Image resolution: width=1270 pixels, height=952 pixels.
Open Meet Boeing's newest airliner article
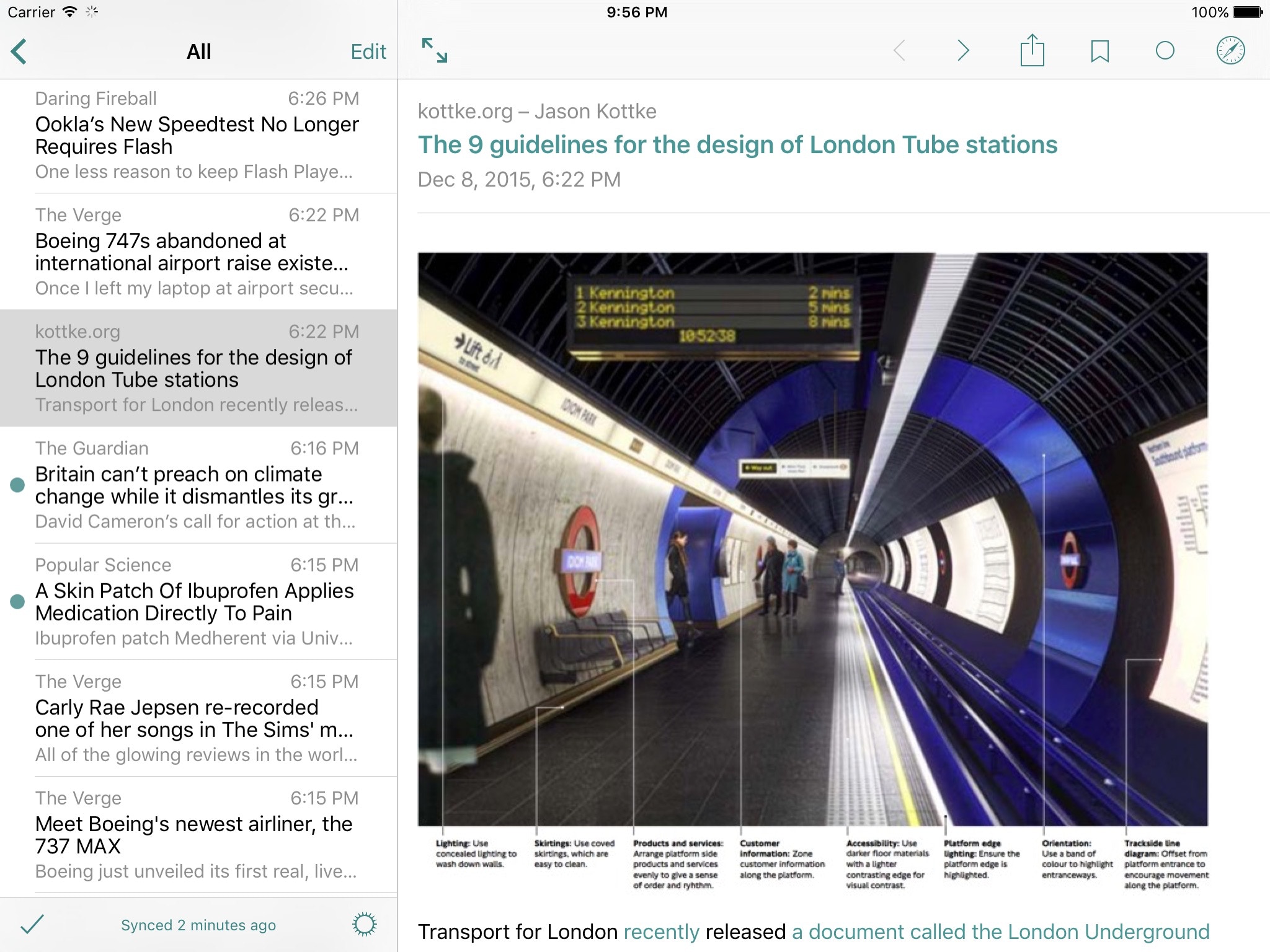click(x=198, y=834)
